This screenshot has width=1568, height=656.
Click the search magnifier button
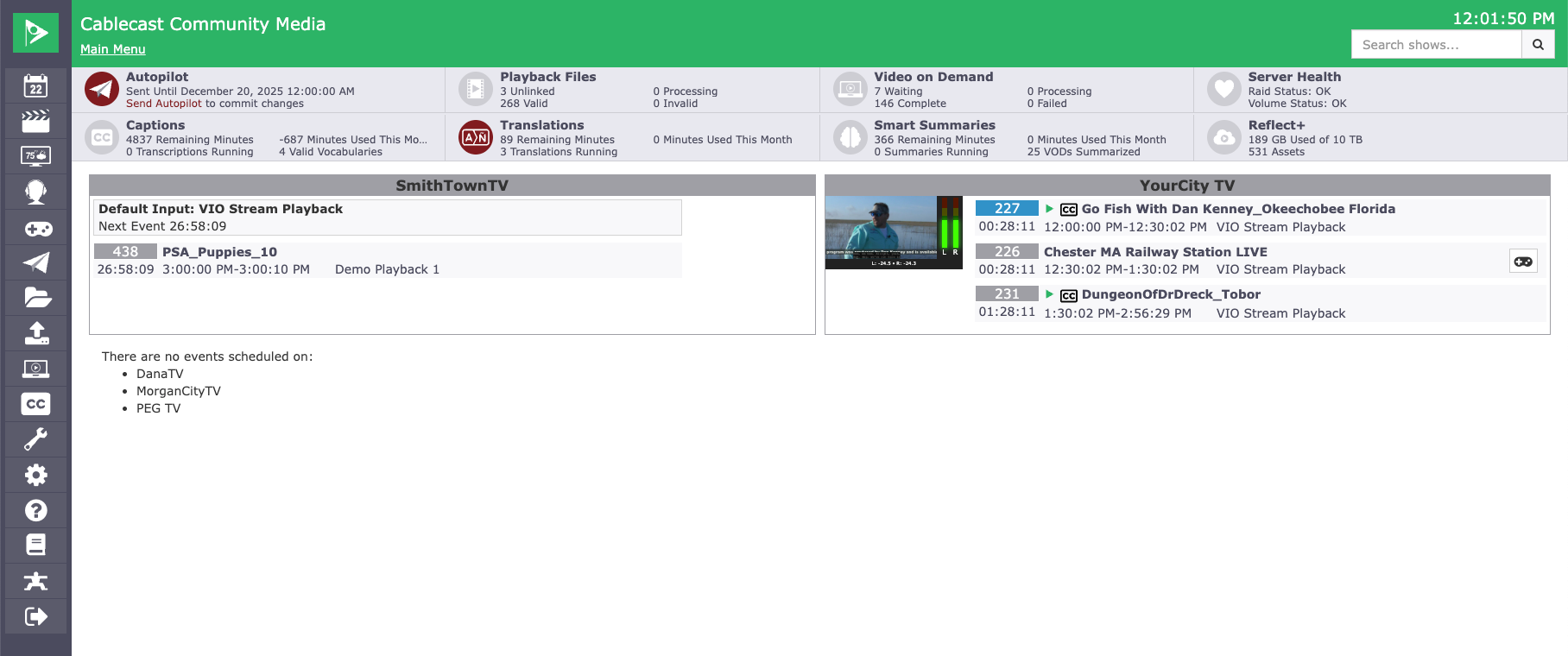coord(1538,44)
